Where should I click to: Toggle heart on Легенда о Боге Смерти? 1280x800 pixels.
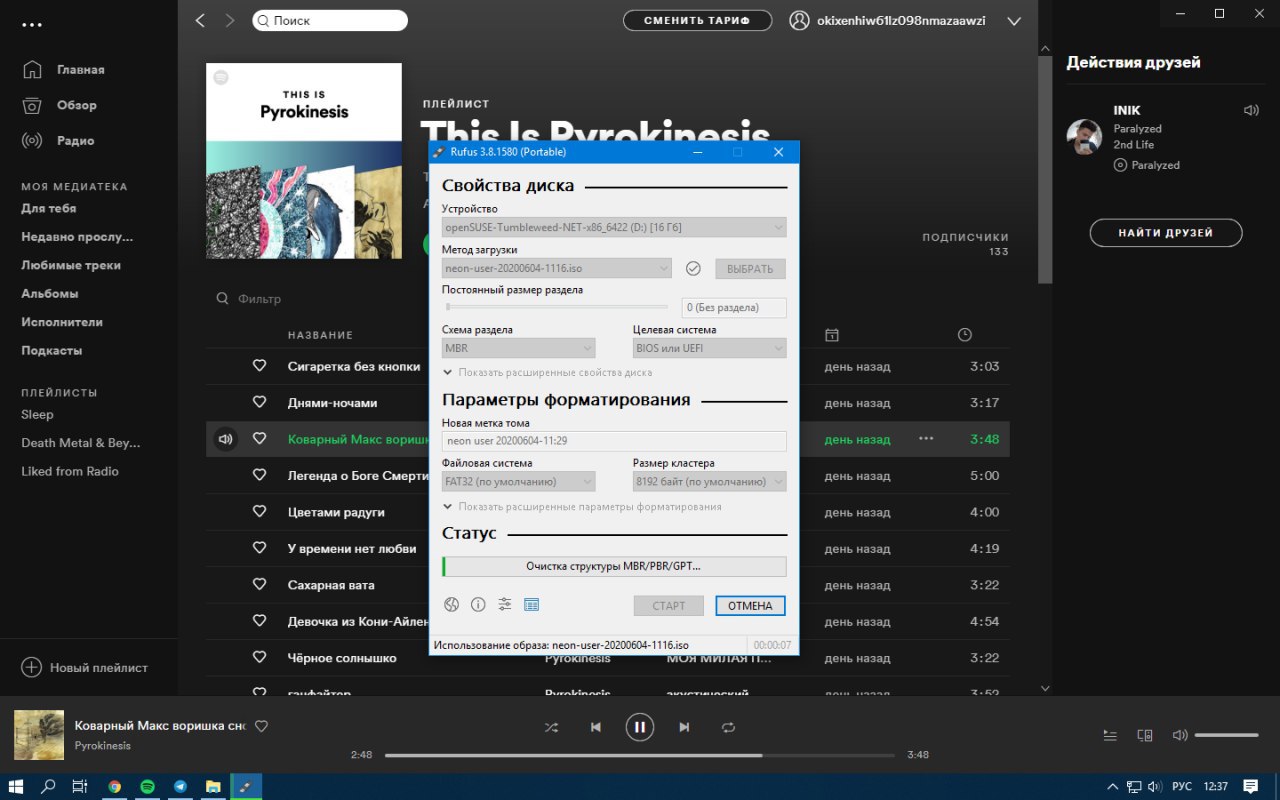coord(259,475)
